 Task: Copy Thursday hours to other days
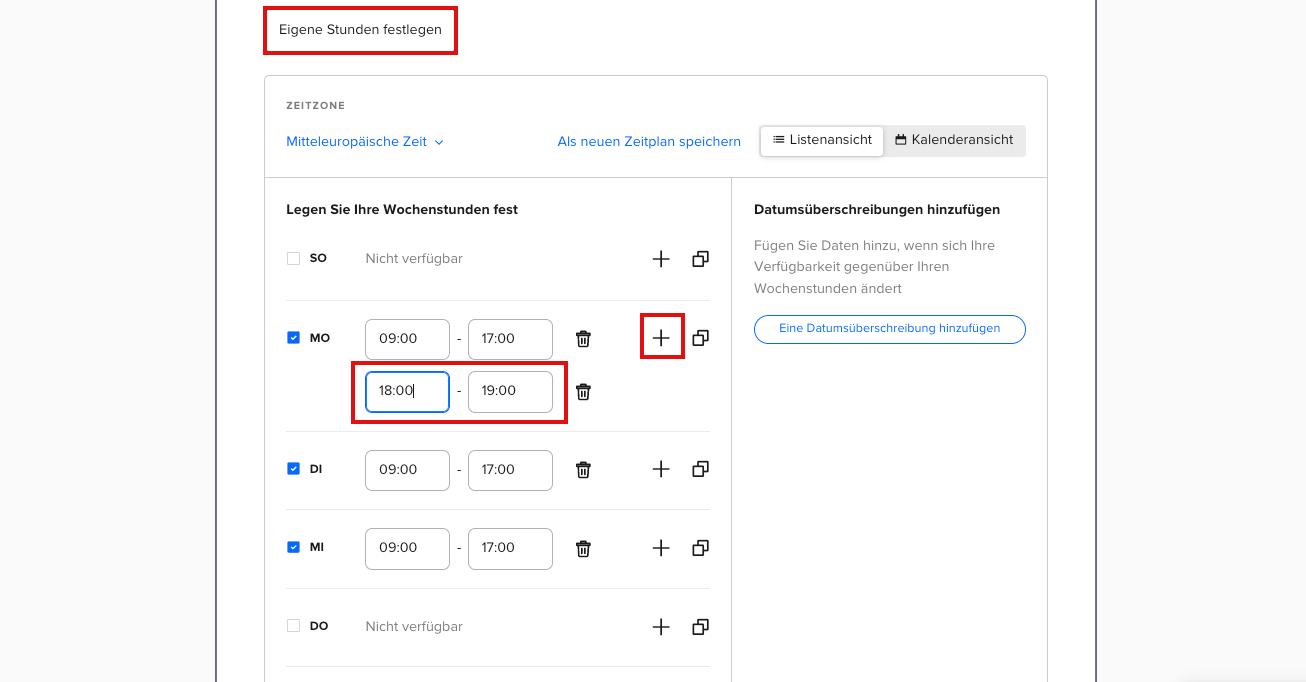pos(700,627)
